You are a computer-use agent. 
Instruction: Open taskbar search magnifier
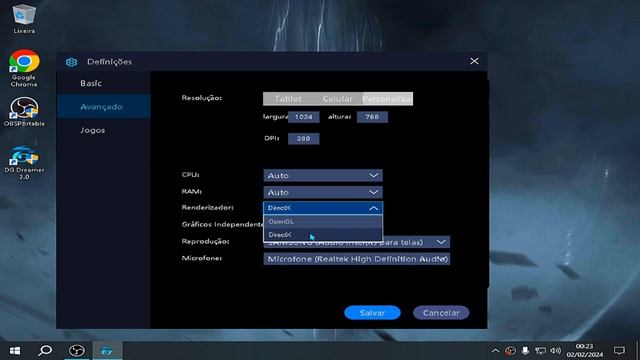coord(45,351)
